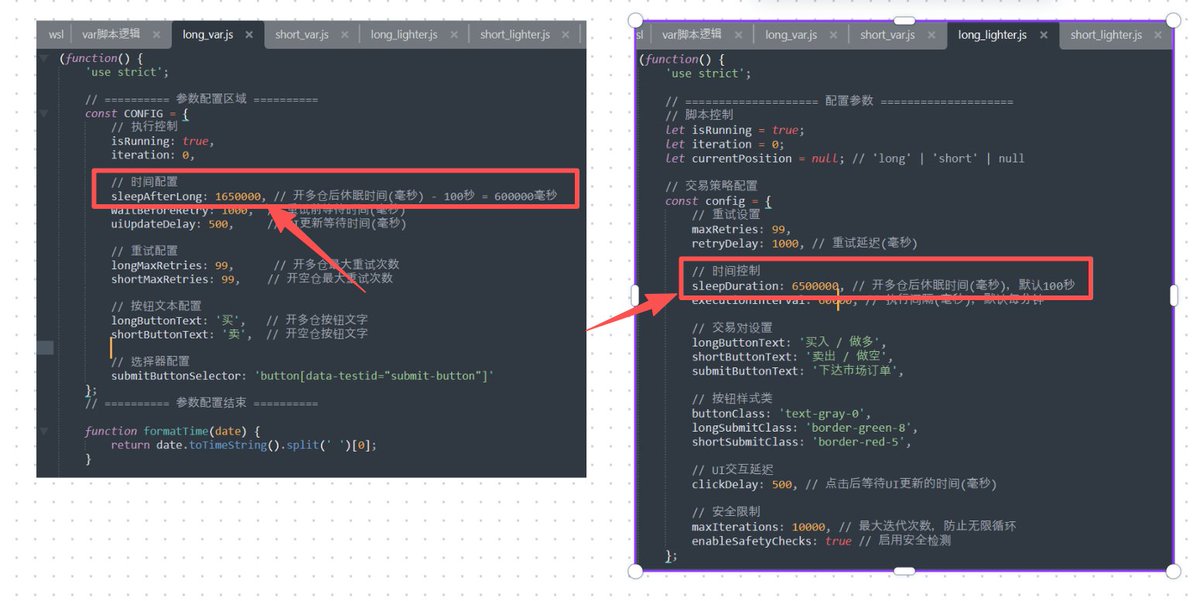Collapse the top function fold arrow in left editor
Image resolution: width=1200 pixels, height=601 pixels.
click(43, 59)
